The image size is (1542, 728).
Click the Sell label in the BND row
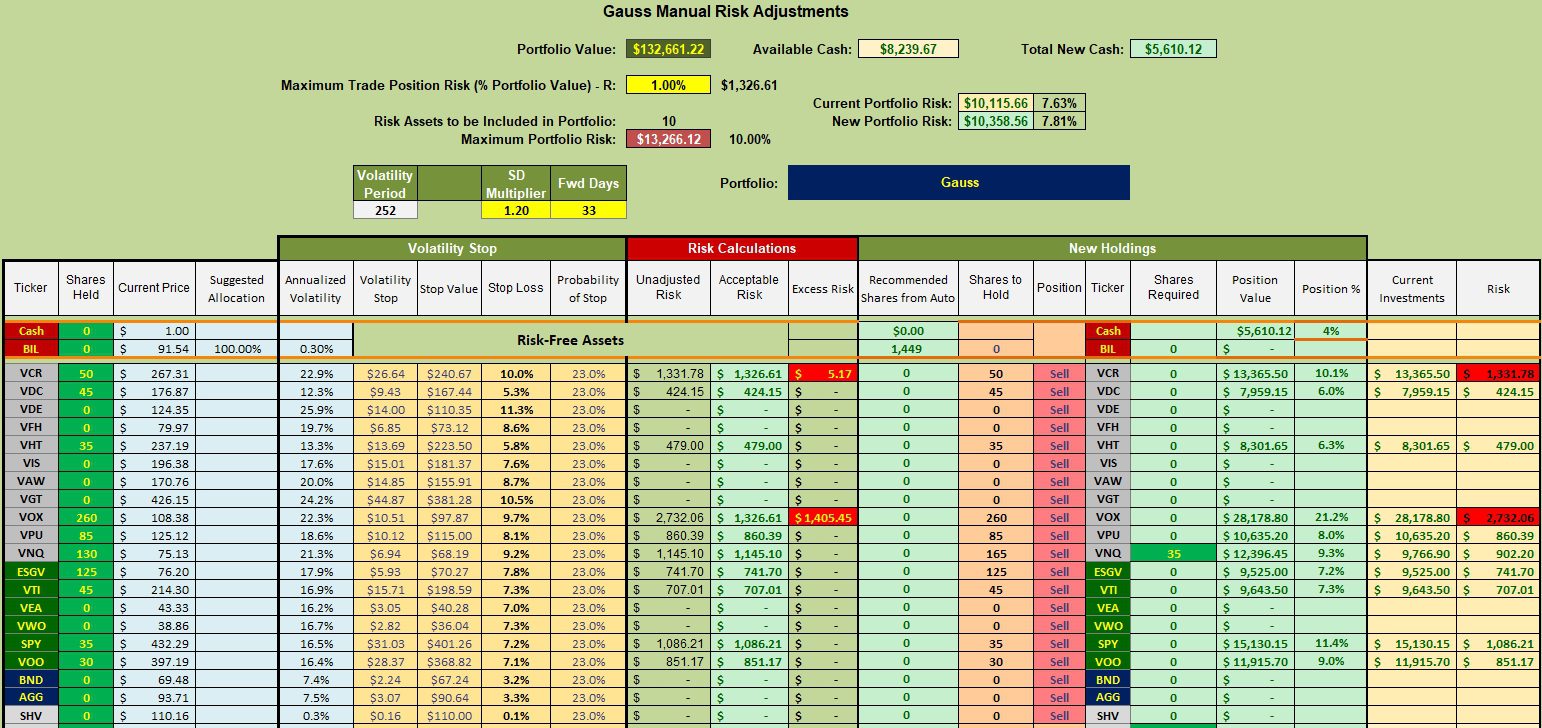coord(1059,679)
